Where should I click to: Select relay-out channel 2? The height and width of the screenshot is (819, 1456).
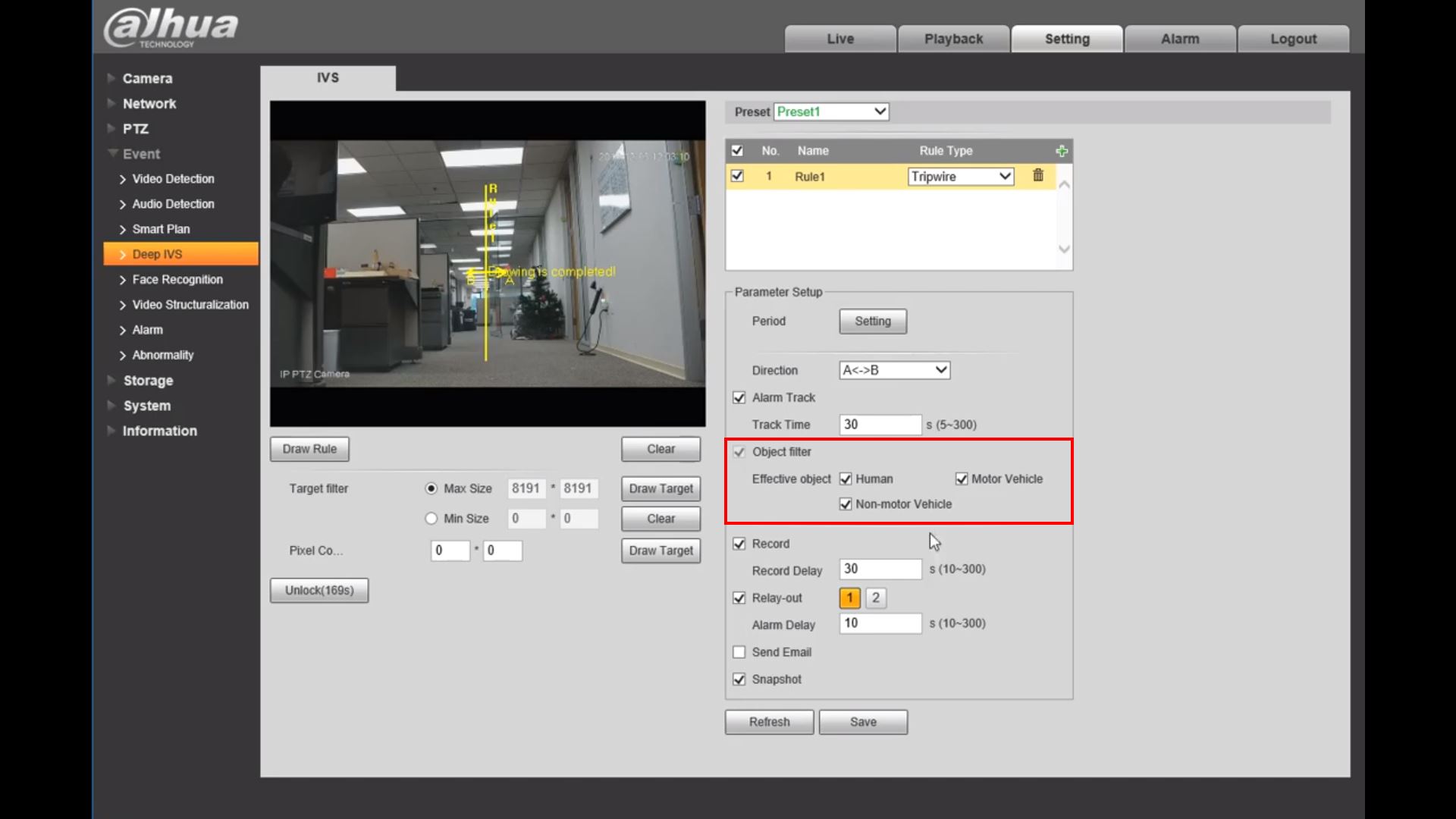pyautogui.click(x=876, y=598)
